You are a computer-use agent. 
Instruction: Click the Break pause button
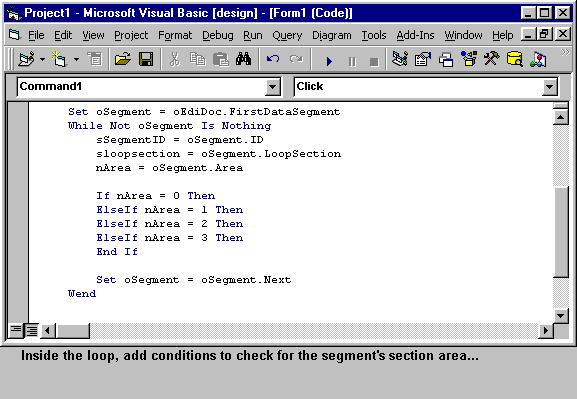[352, 61]
